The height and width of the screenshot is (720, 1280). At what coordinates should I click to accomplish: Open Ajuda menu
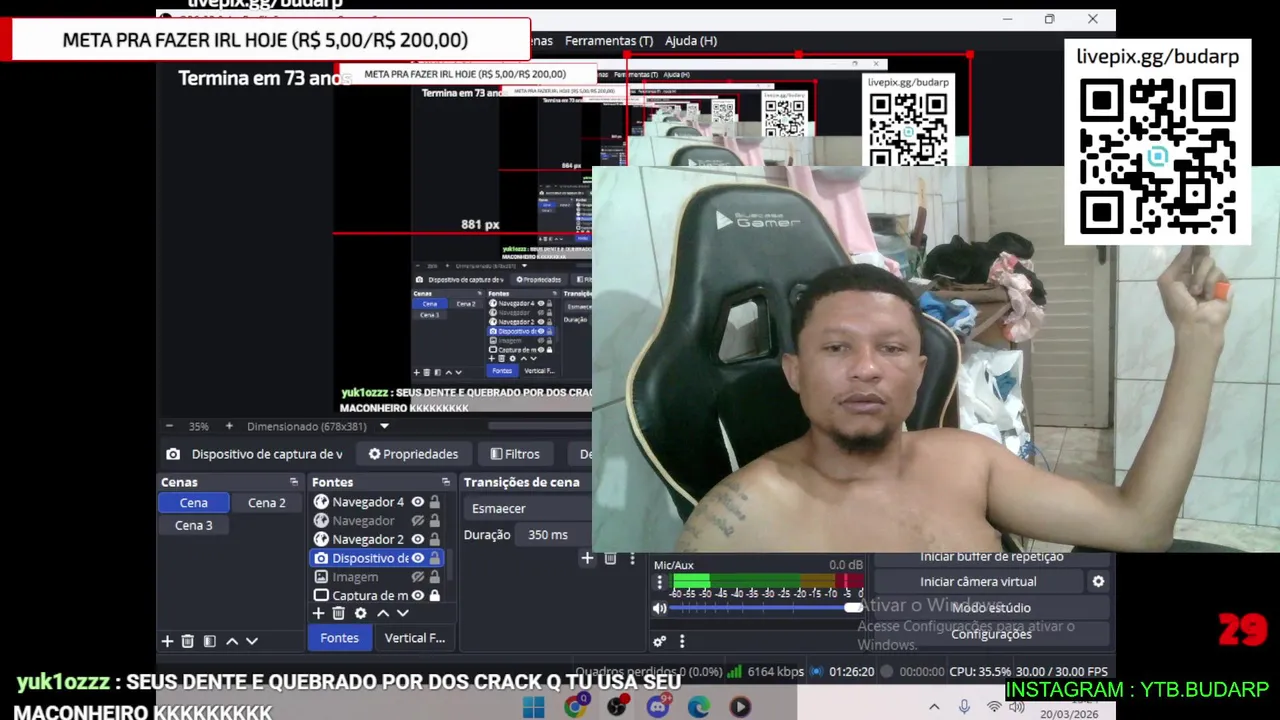[691, 41]
